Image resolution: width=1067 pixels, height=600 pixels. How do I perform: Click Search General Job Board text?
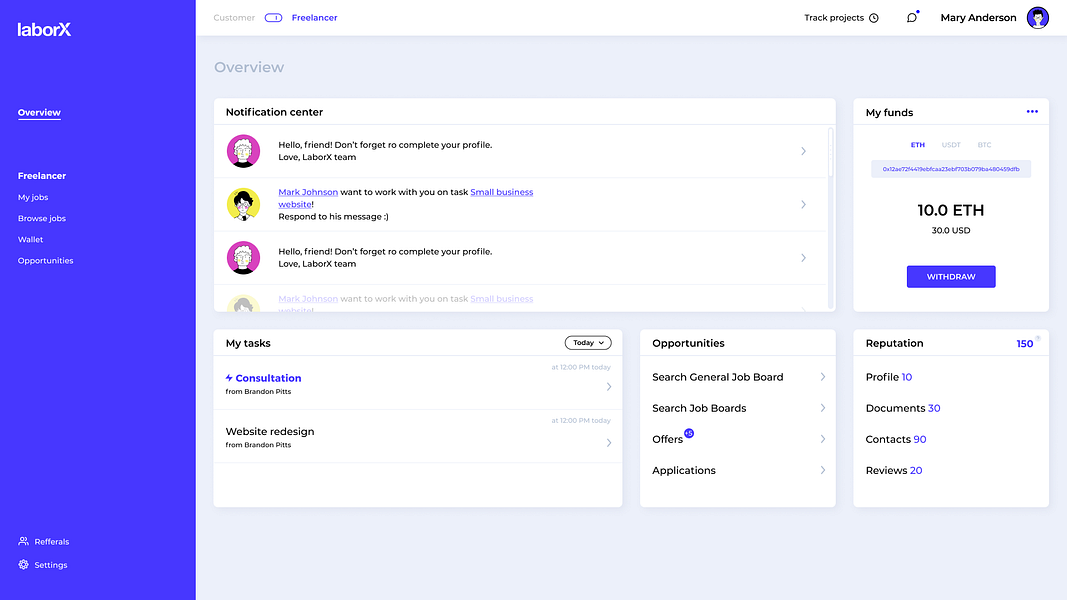[717, 377]
